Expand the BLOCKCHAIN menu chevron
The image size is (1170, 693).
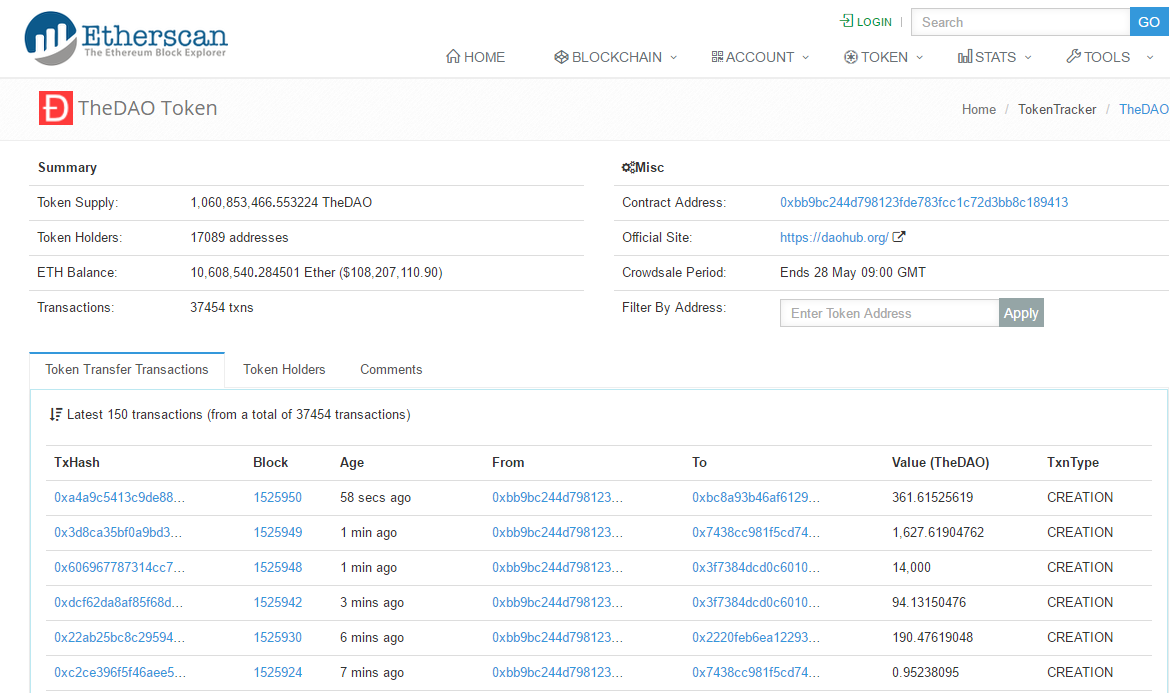pos(674,57)
